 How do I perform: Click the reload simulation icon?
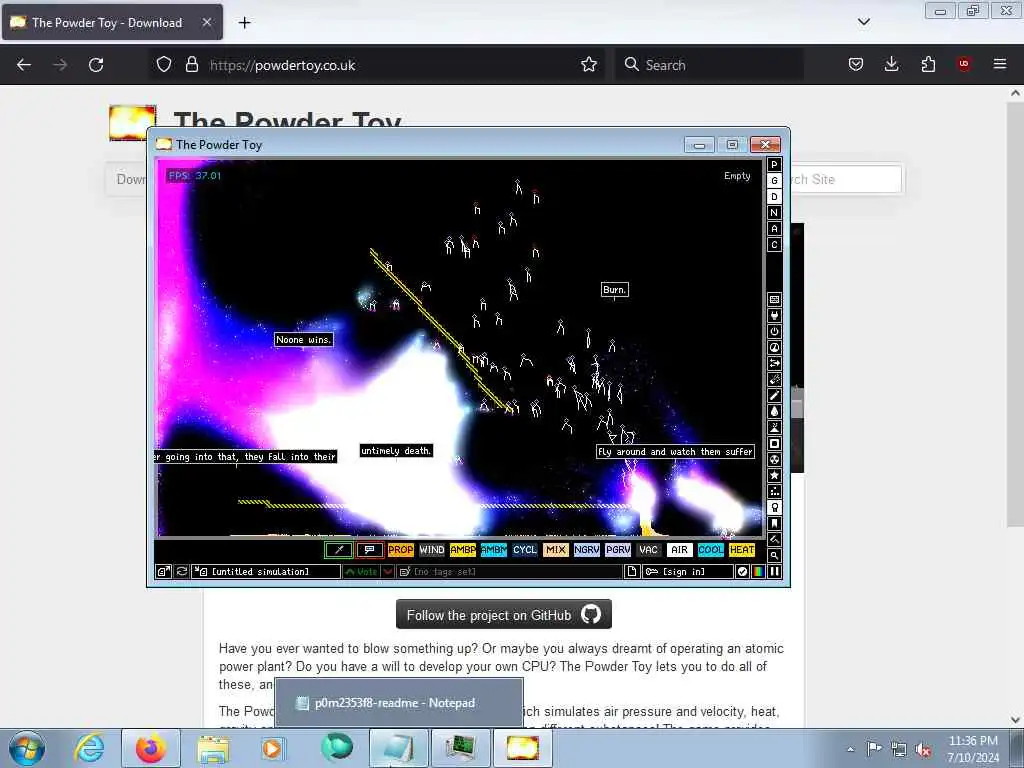(182, 571)
